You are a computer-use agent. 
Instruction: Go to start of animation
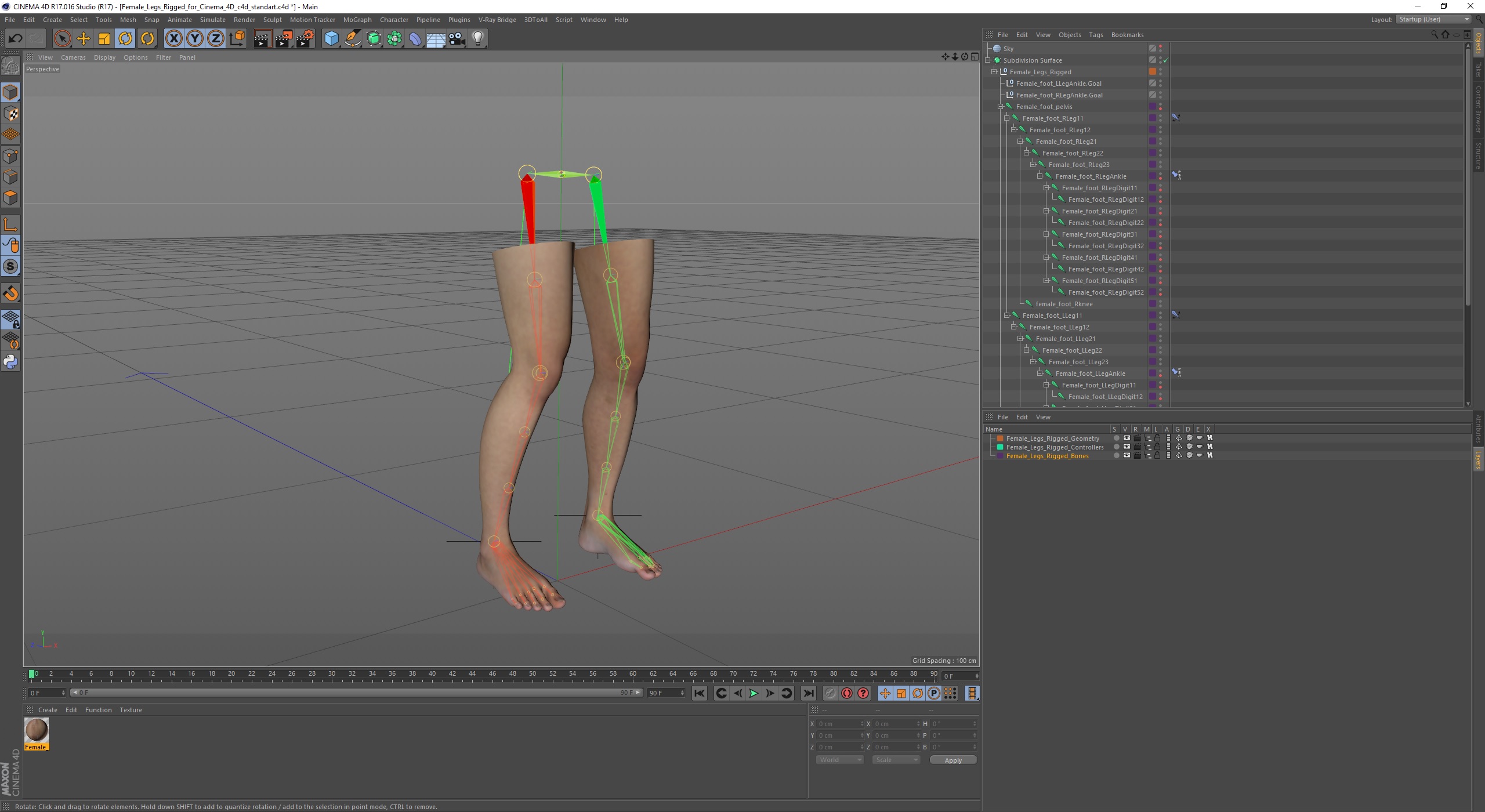coord(699,693)
